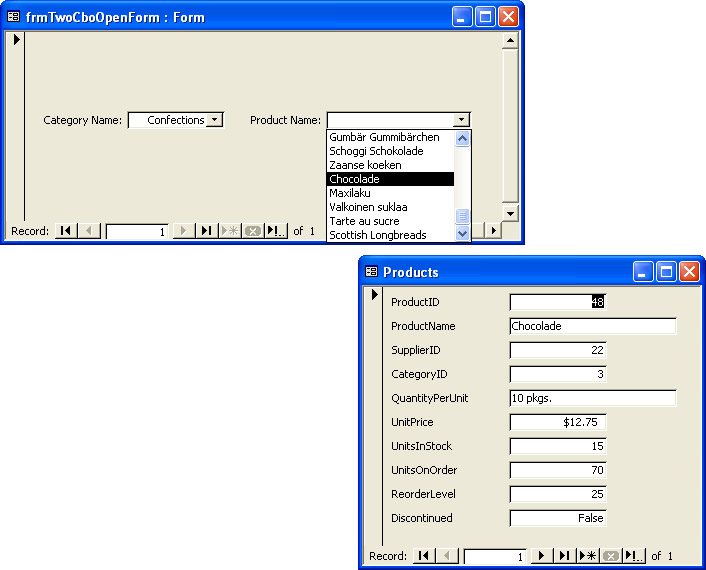This screenshot has height=570, width=706.
Task: Click the Products window title bar icon
Action: click(x=371, y=272)
